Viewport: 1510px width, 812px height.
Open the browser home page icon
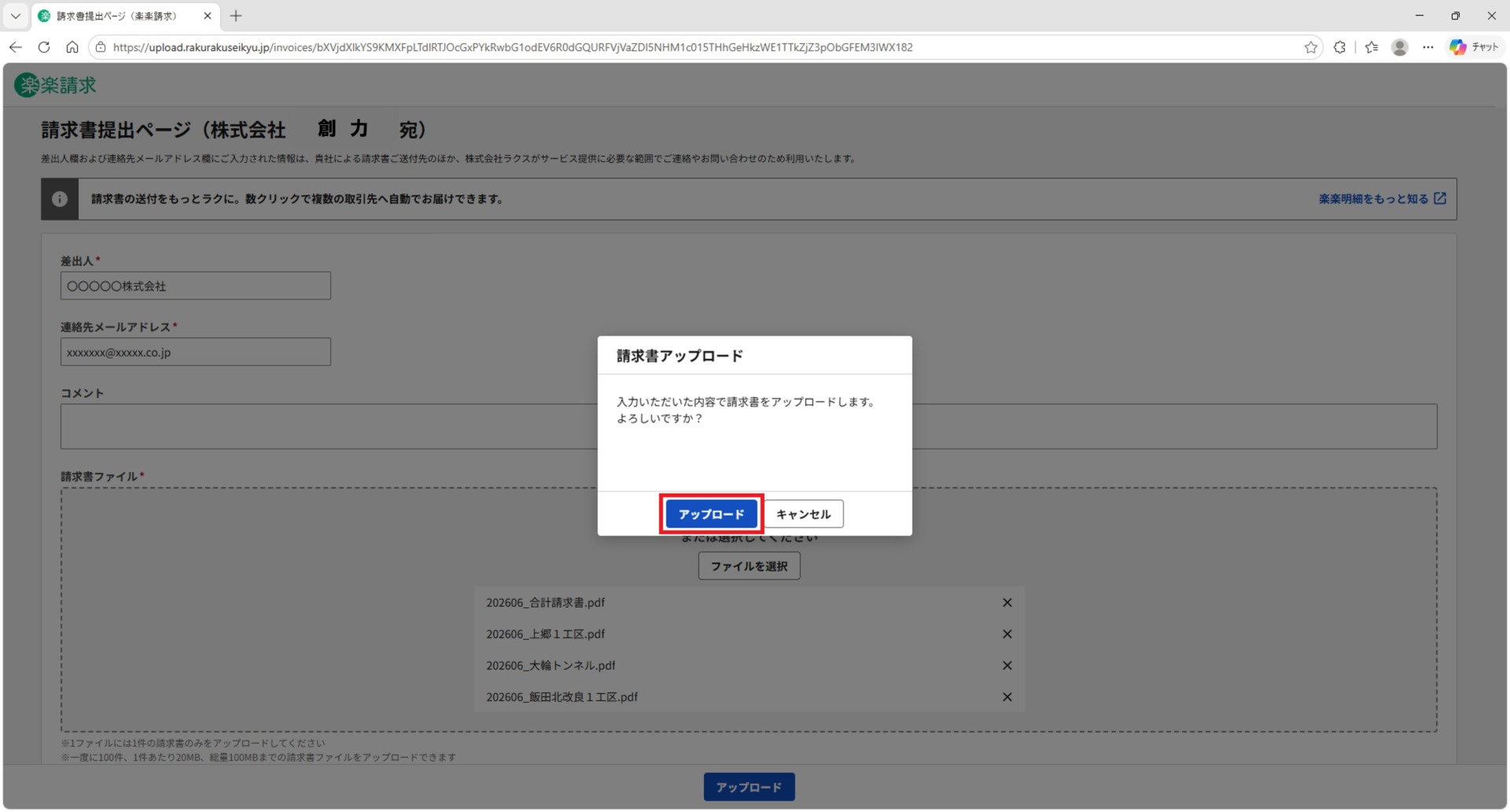click(x=72, y=47)
